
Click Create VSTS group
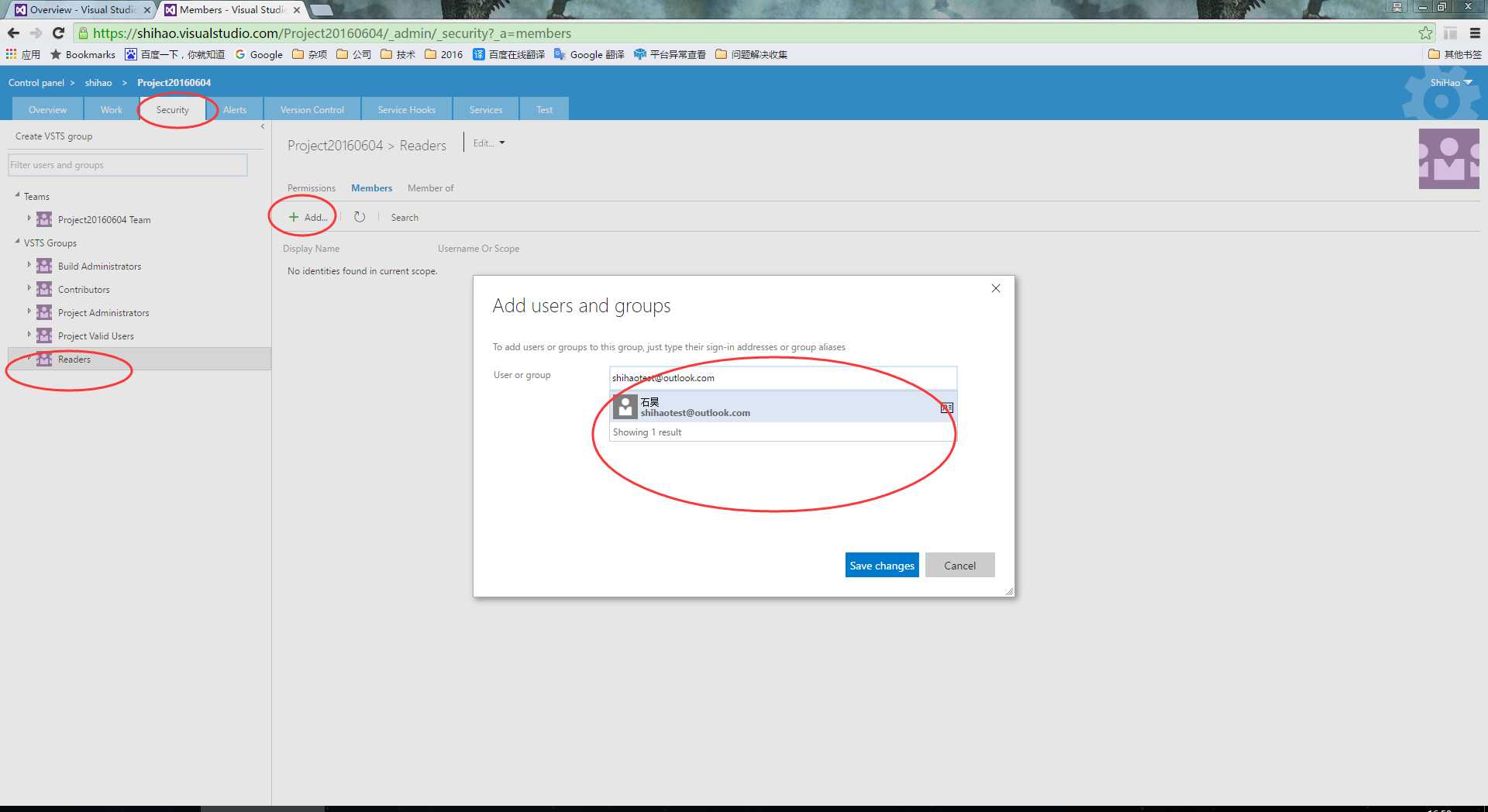tap(53, 136)
